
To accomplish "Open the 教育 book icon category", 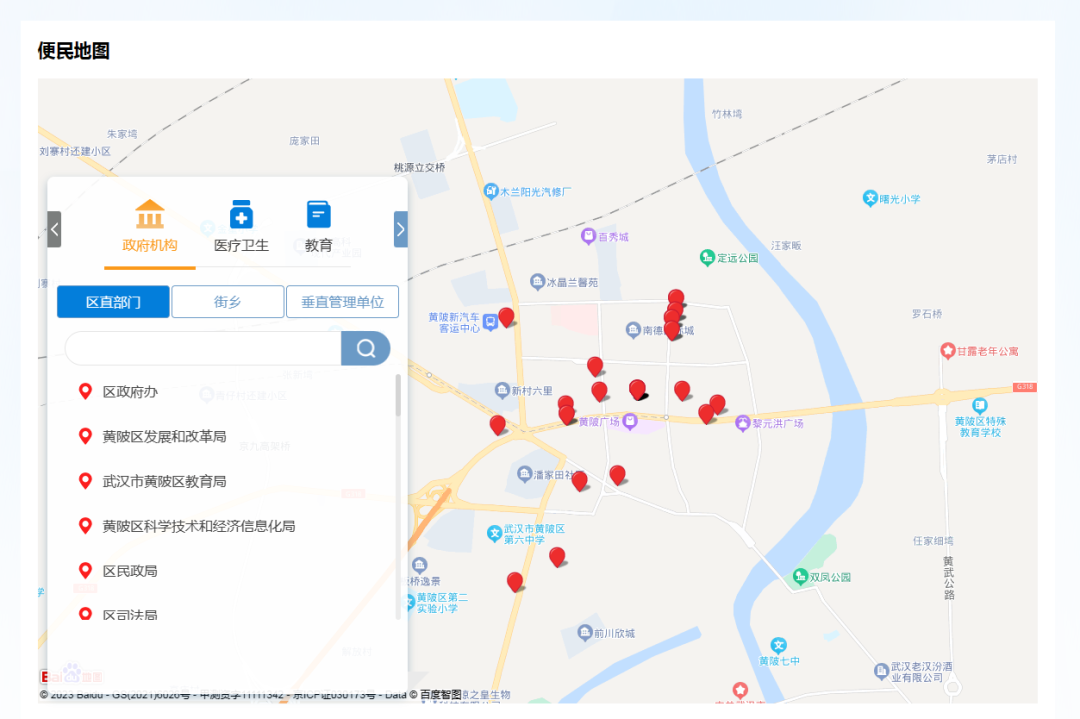I will (318, 214).
